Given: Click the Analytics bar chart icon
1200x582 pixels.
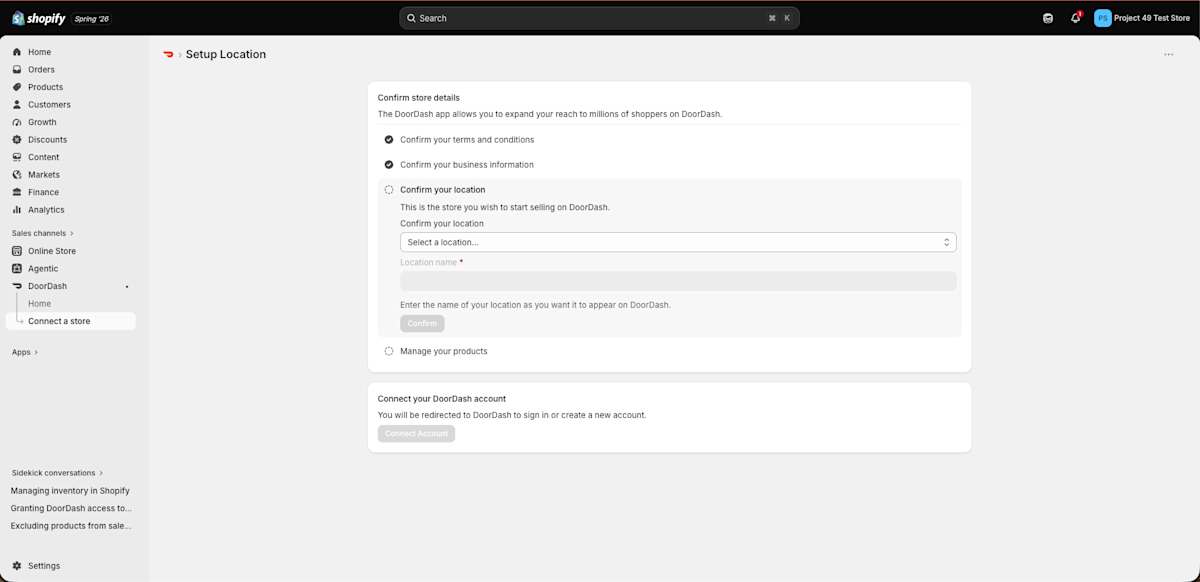Looking at the screenshot, I should (17, 210).
